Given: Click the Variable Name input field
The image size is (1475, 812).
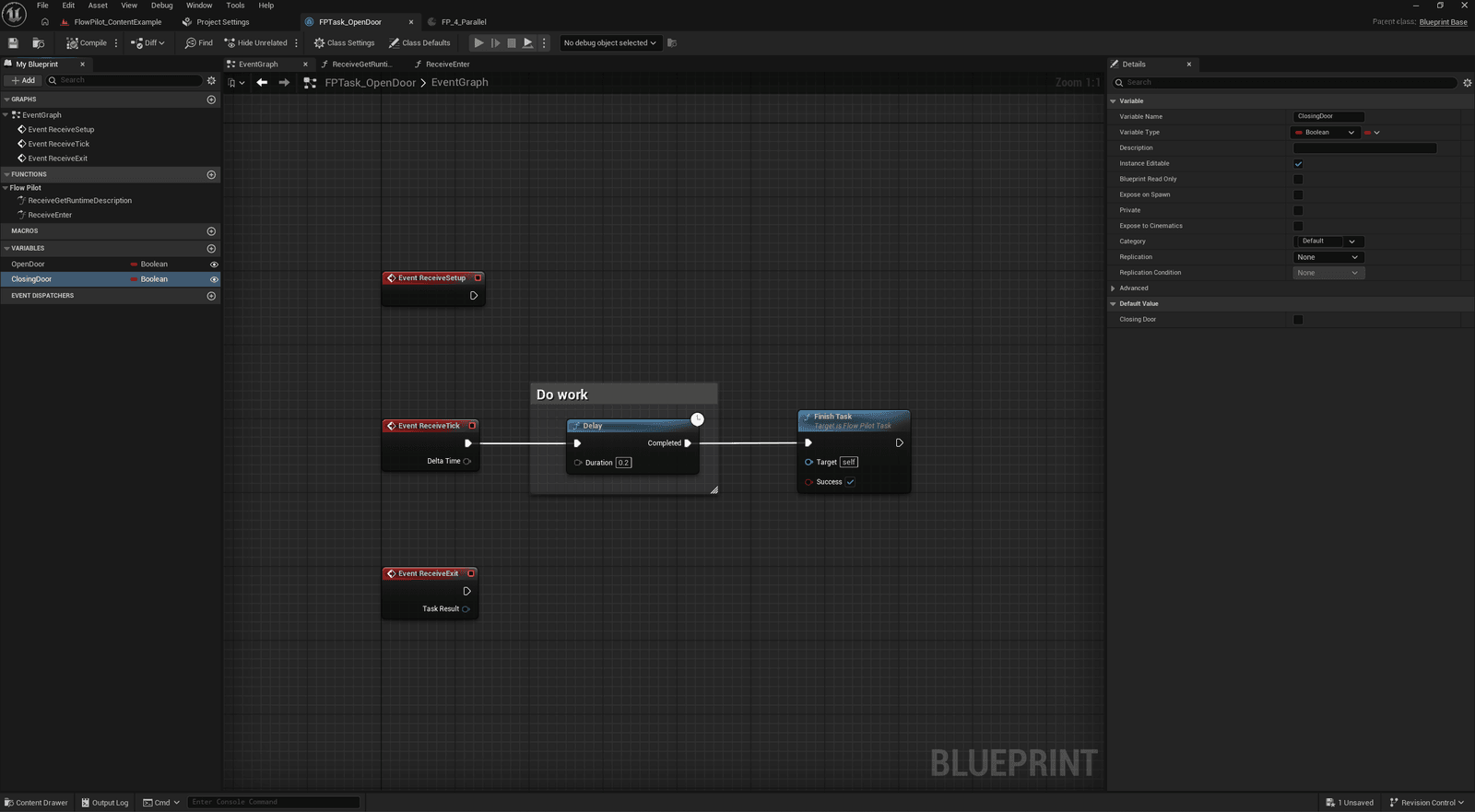Looking at the screenshot, I should (1327, 117).
